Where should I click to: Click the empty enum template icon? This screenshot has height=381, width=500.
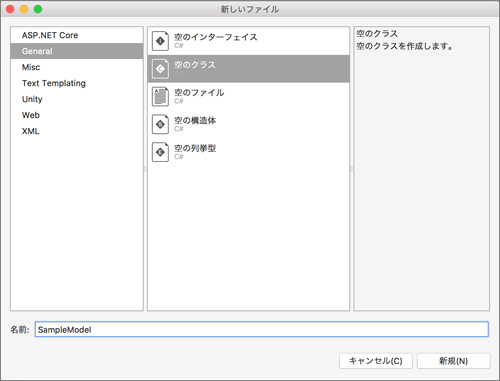160,152
